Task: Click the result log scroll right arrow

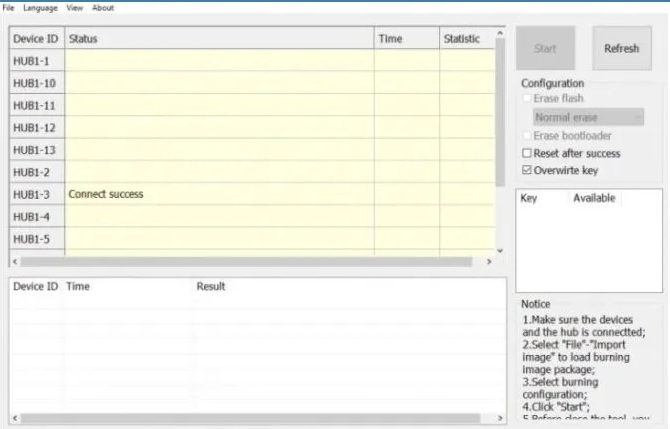Action: [x=500, y=418]
